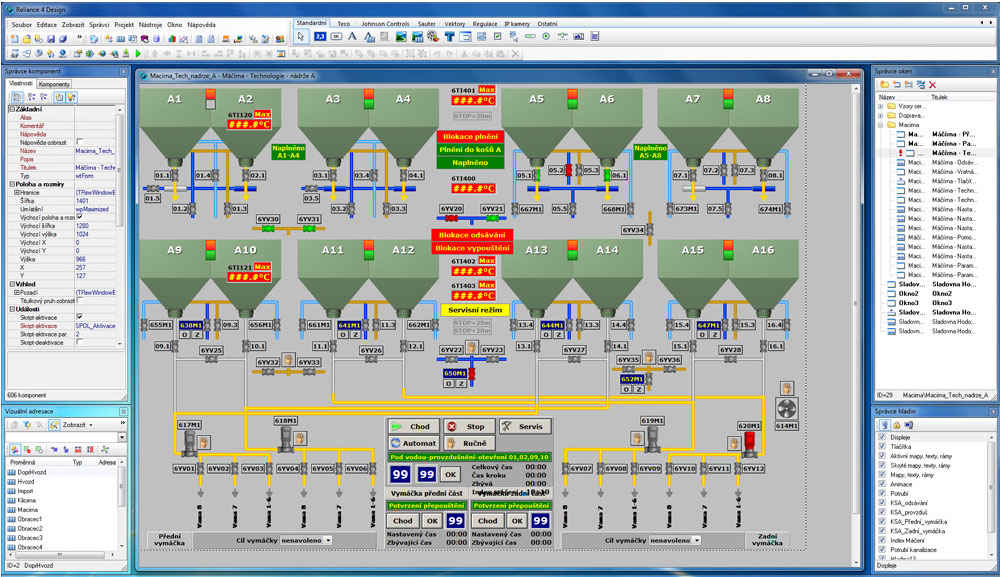Click the red pump icon below 620M1
The width and height of the screenshot is (1000, 577).
(749, 444)
